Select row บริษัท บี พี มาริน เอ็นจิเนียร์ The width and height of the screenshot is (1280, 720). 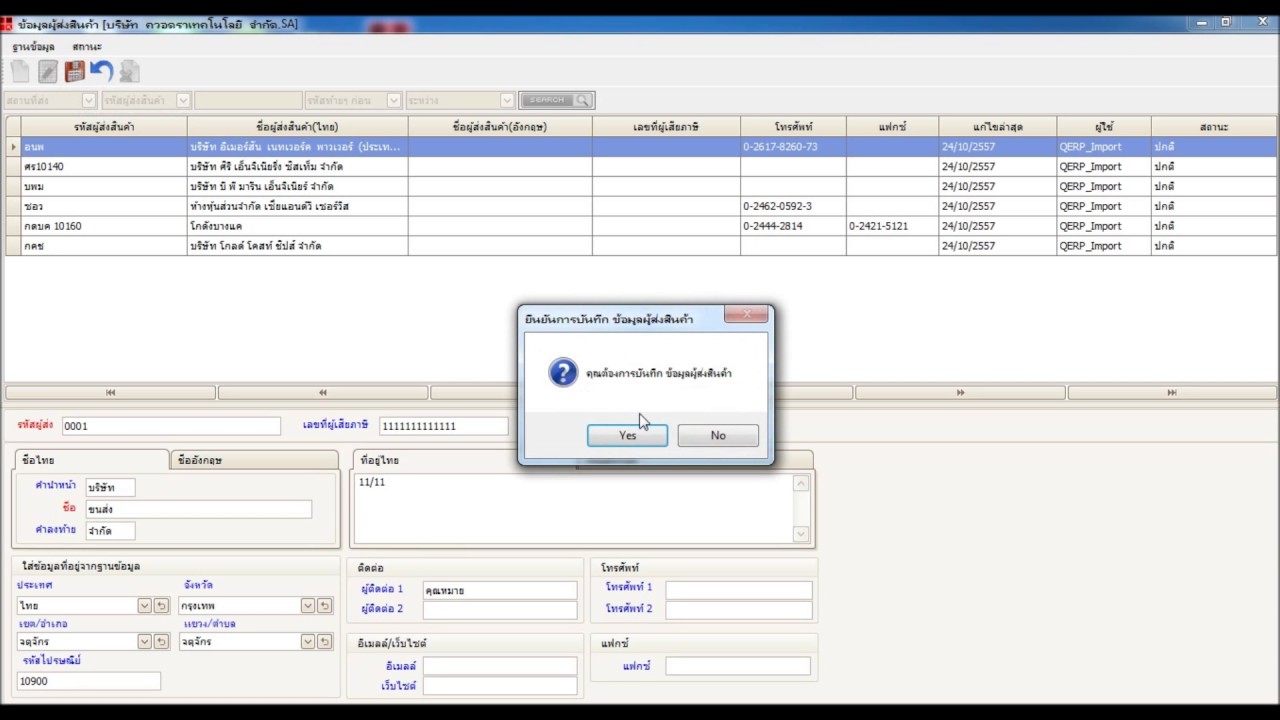tap(641, 186)
